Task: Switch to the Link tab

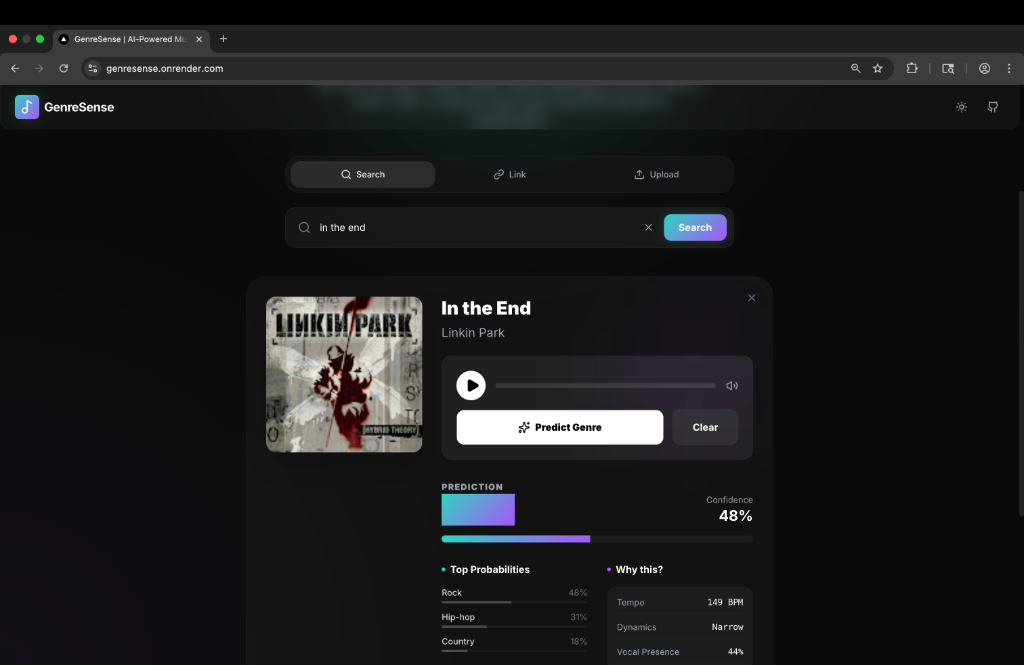Action: [x=509, y=175]
